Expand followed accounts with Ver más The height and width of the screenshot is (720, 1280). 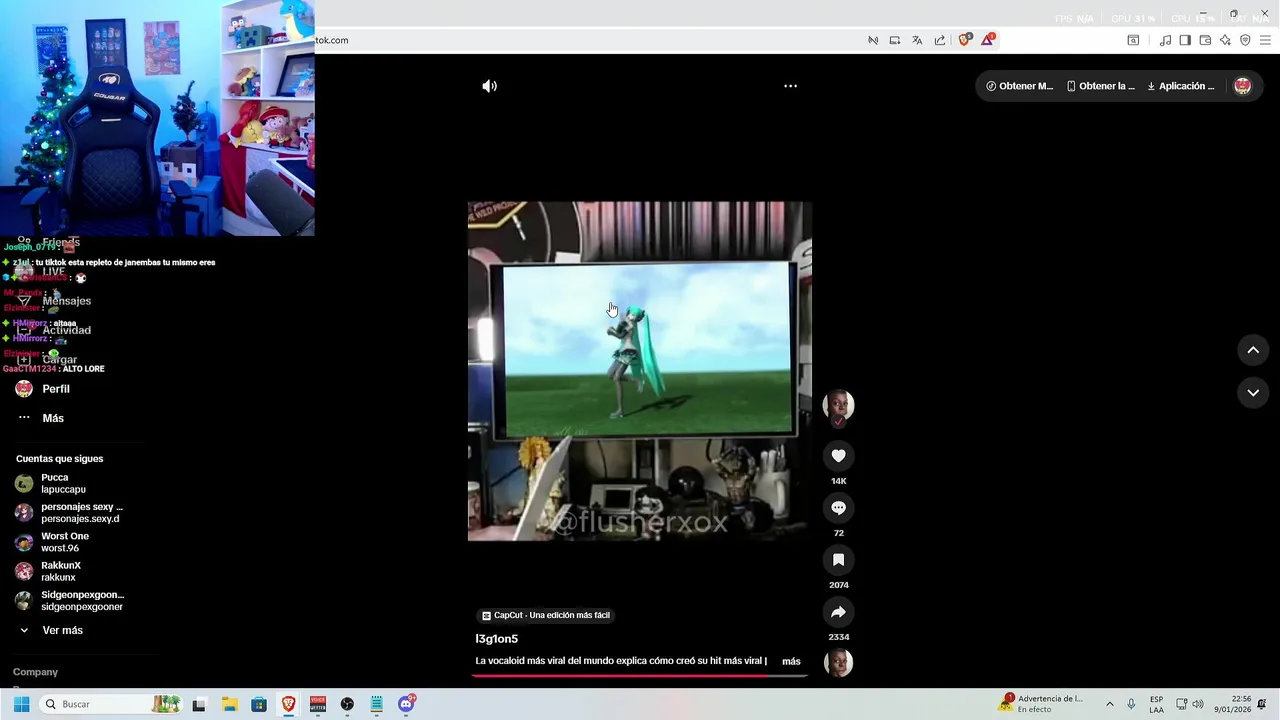(50, 631)
